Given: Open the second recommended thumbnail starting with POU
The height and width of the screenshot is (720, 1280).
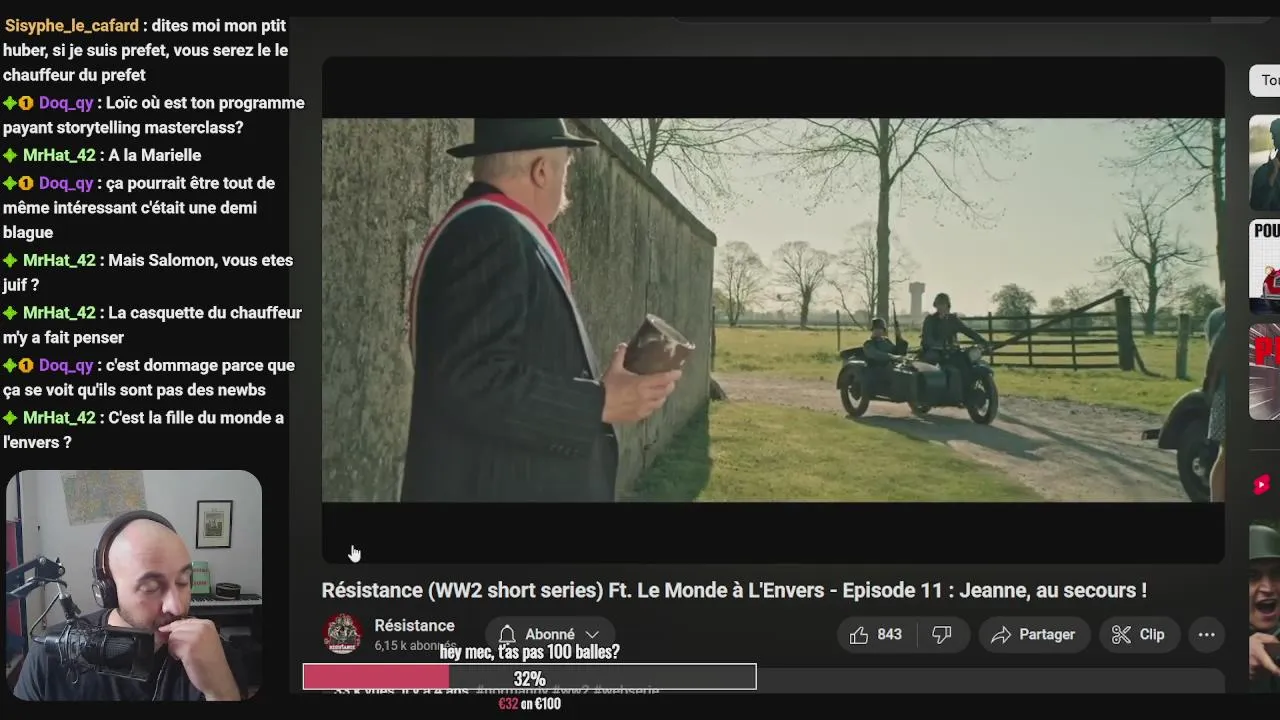Looking at the screenshot, I should [1265, 267].
